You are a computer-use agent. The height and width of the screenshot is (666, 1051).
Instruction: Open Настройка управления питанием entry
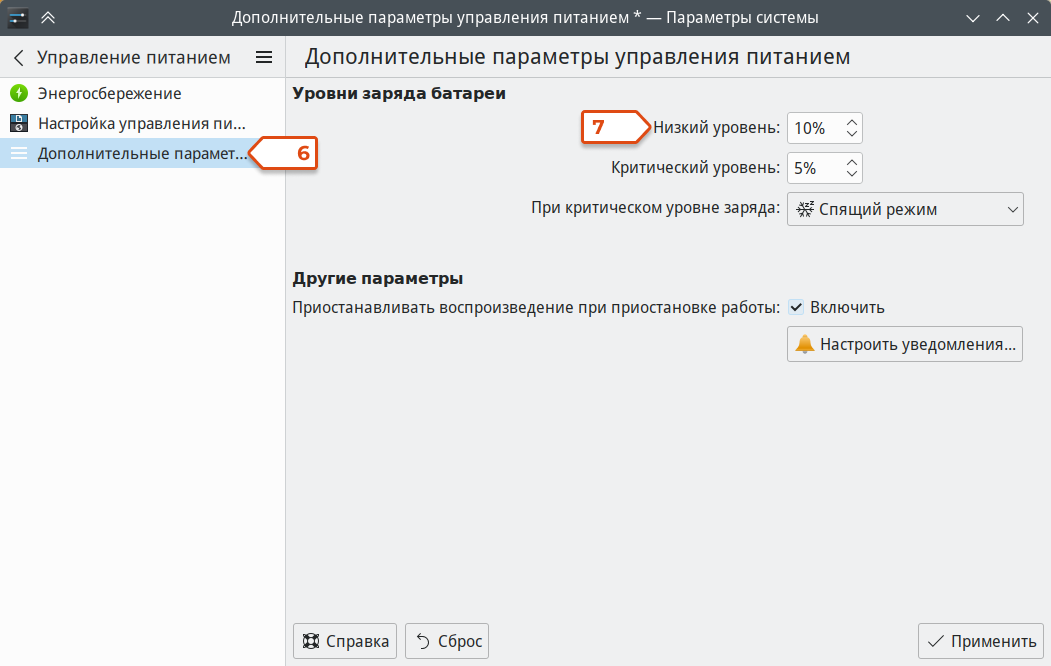coord(142,123)
